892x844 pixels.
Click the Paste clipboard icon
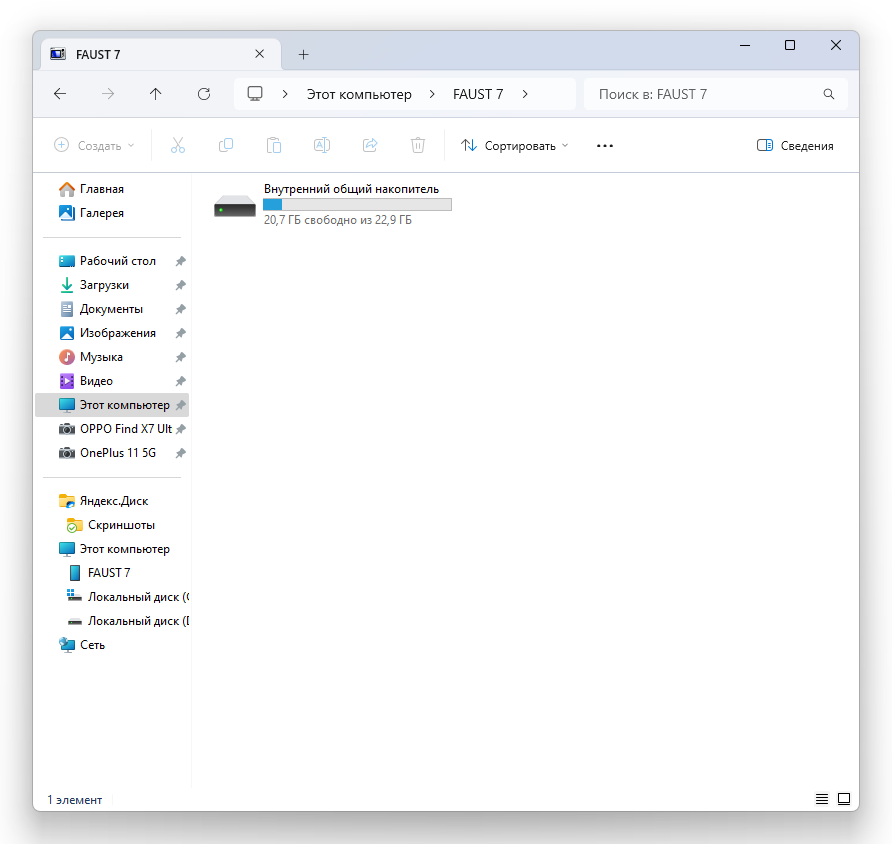(x=274, y=146)
